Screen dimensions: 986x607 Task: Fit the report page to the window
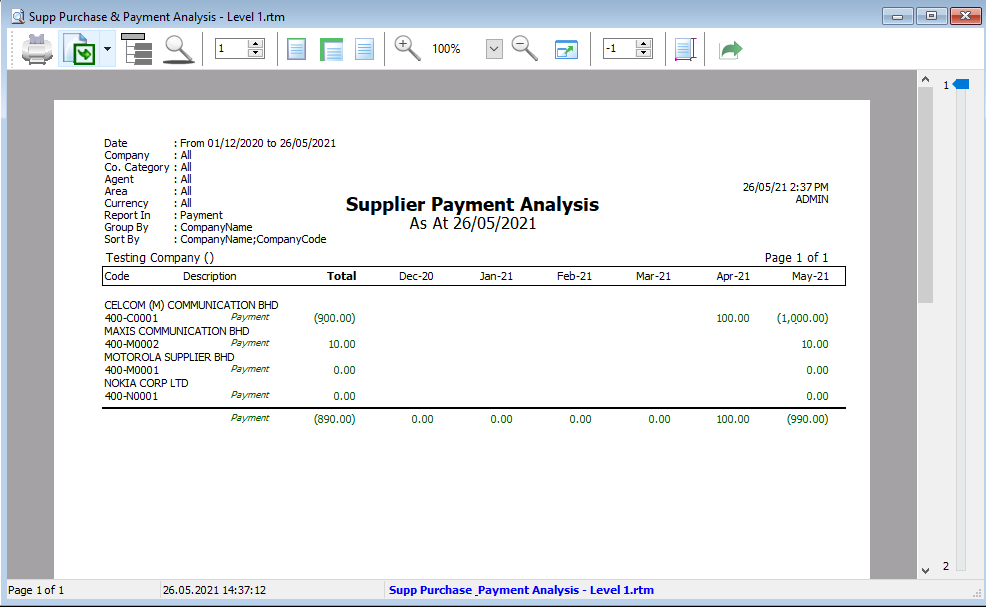pos(566,48)
